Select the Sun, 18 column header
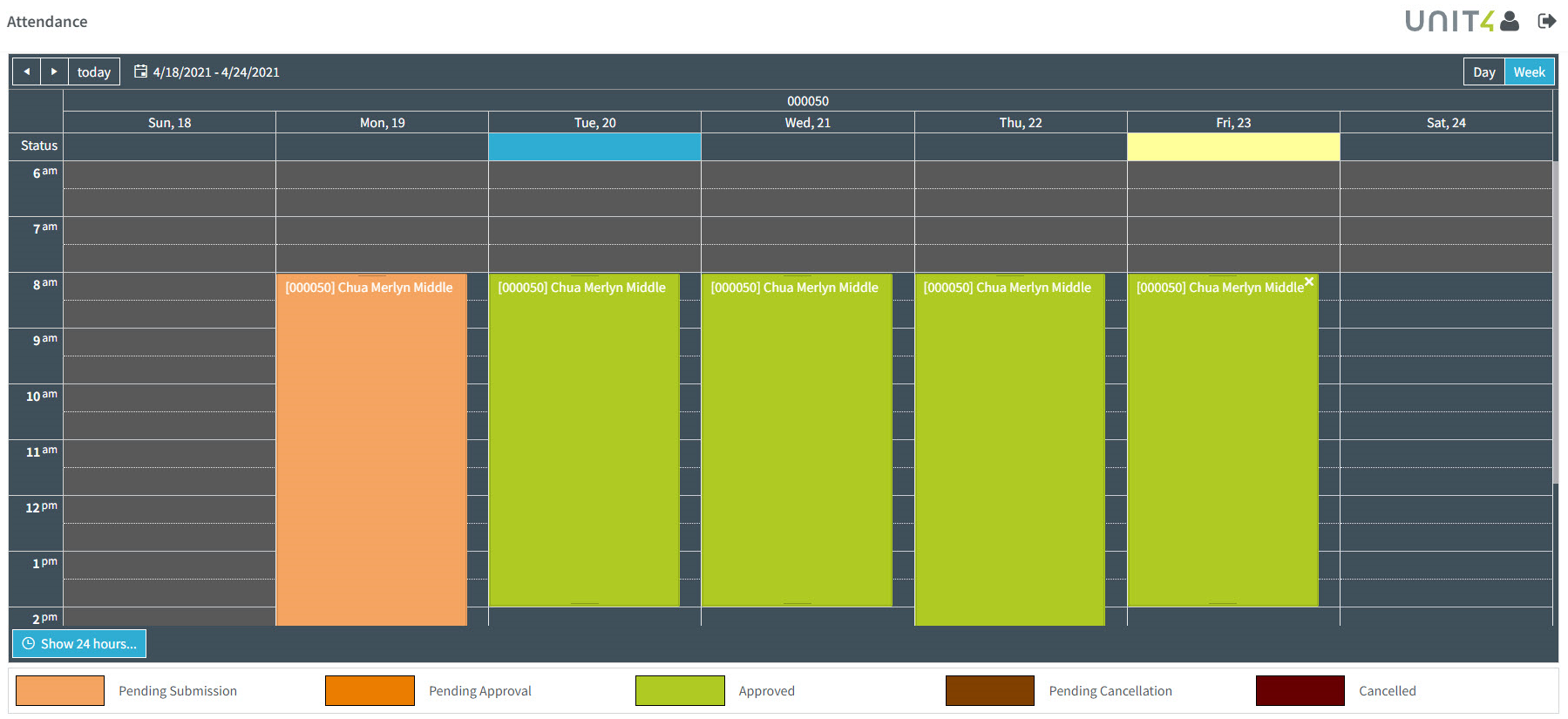This screenshot has width=1568, height=719. (x=170, y=123)
